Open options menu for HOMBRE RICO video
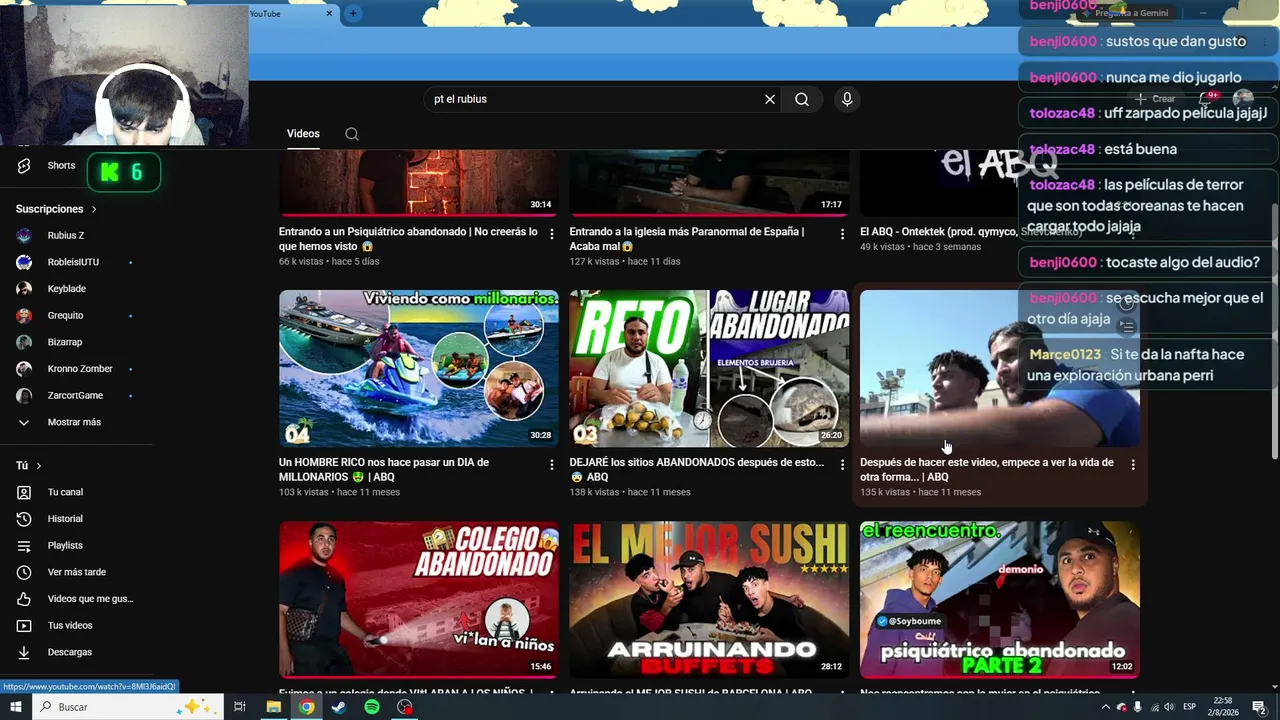 551,465
